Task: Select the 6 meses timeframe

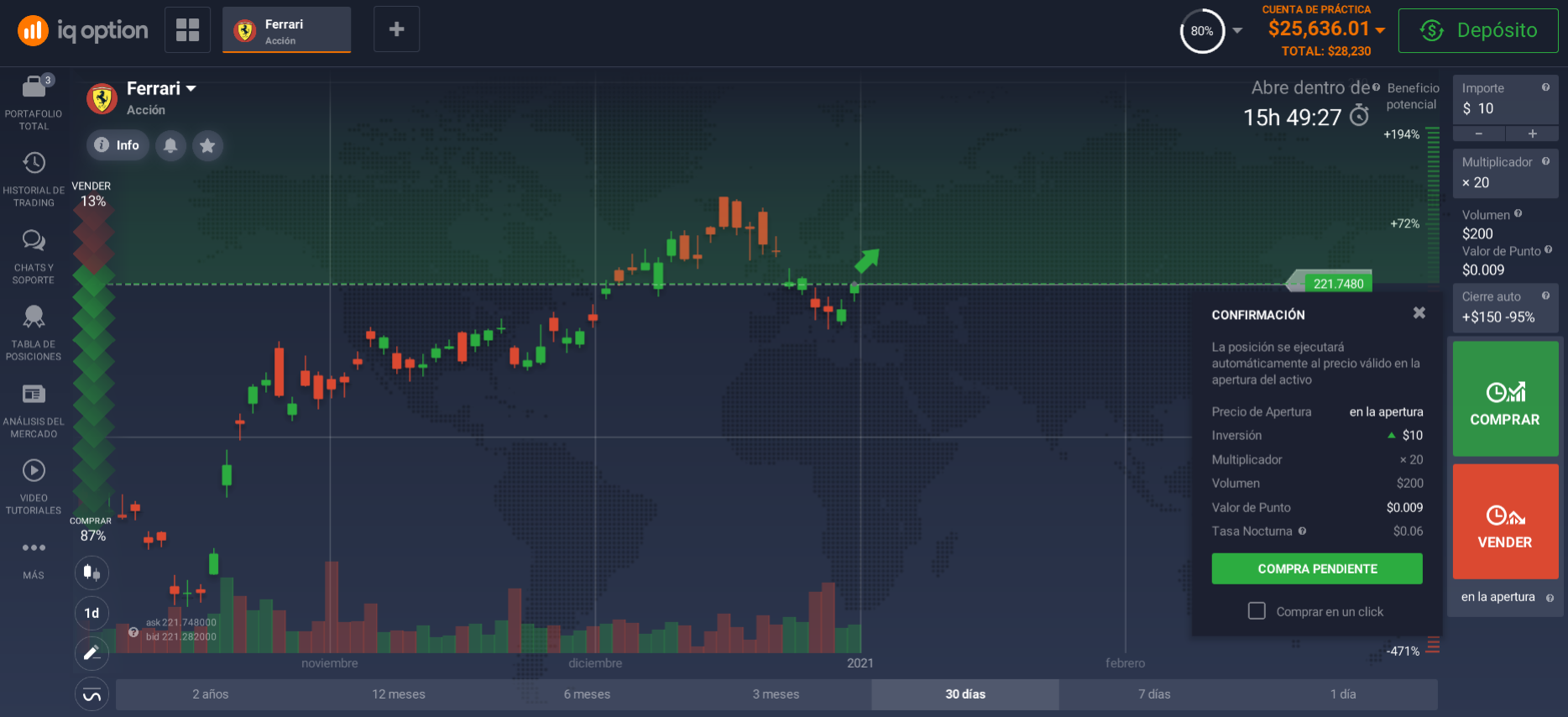Action: [587, 694]
